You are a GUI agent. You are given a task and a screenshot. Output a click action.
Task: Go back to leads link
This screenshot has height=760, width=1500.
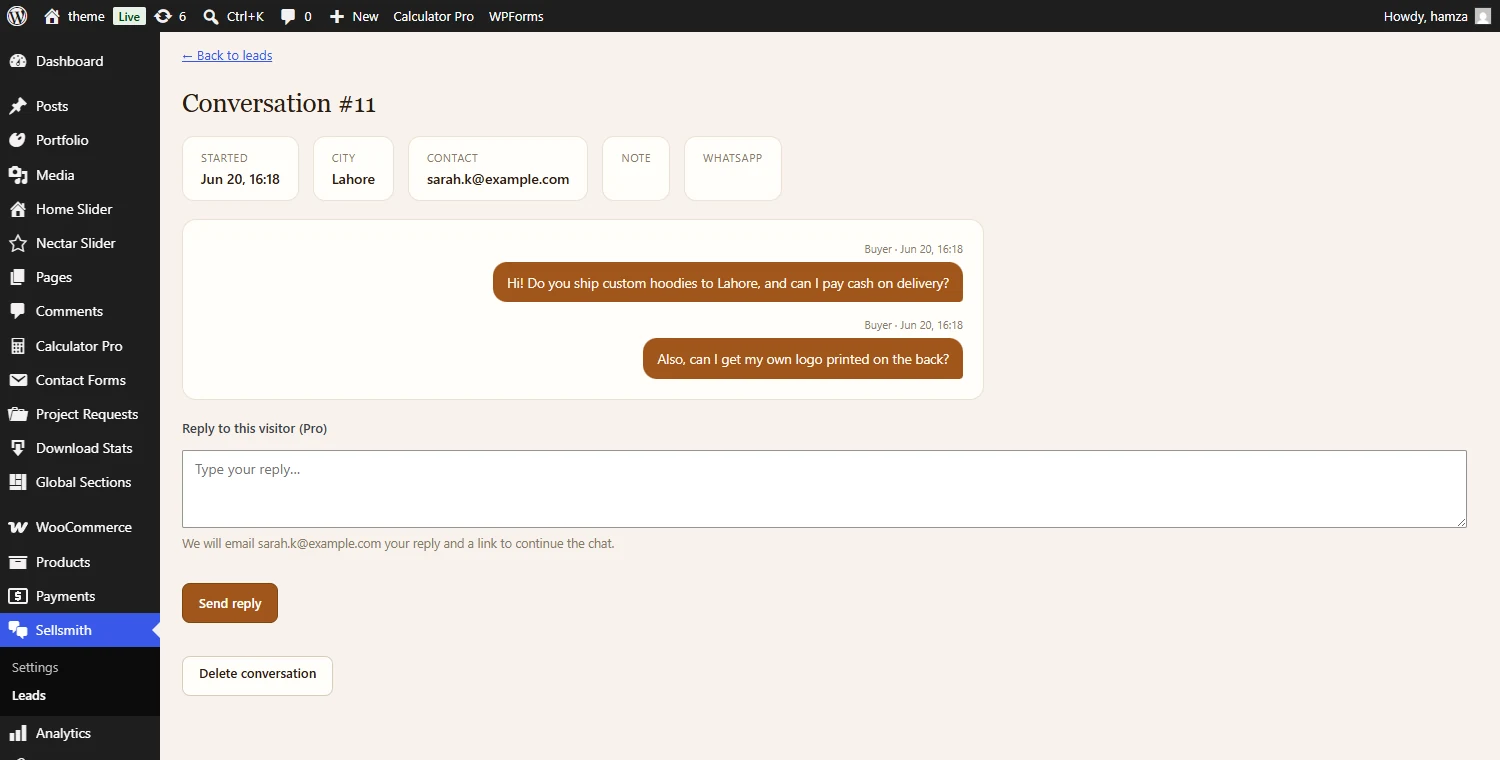tap(227, 55)
